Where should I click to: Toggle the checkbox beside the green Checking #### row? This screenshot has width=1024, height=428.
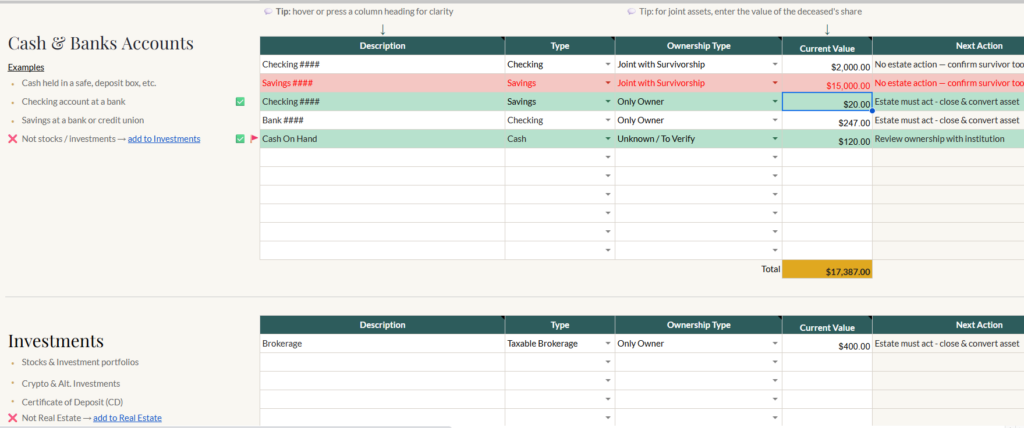click(x=240, y=102)
